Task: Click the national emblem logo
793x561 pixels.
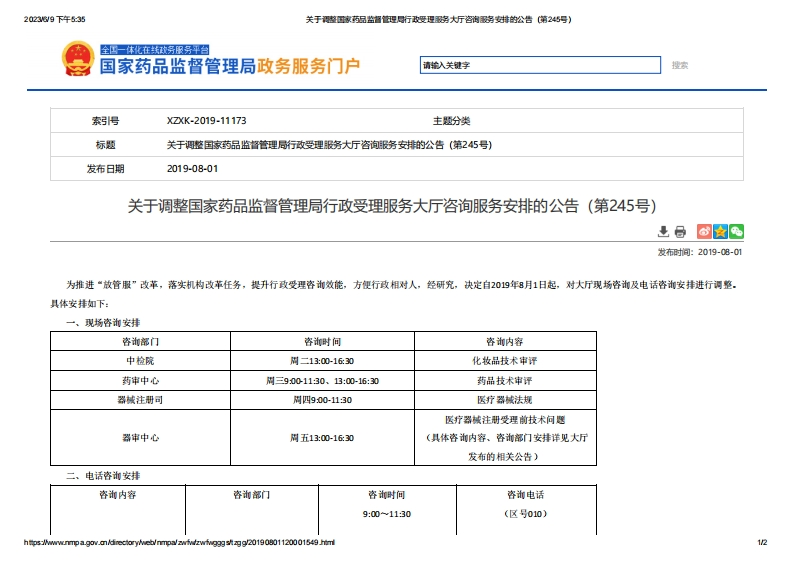Action: [75, 60]
